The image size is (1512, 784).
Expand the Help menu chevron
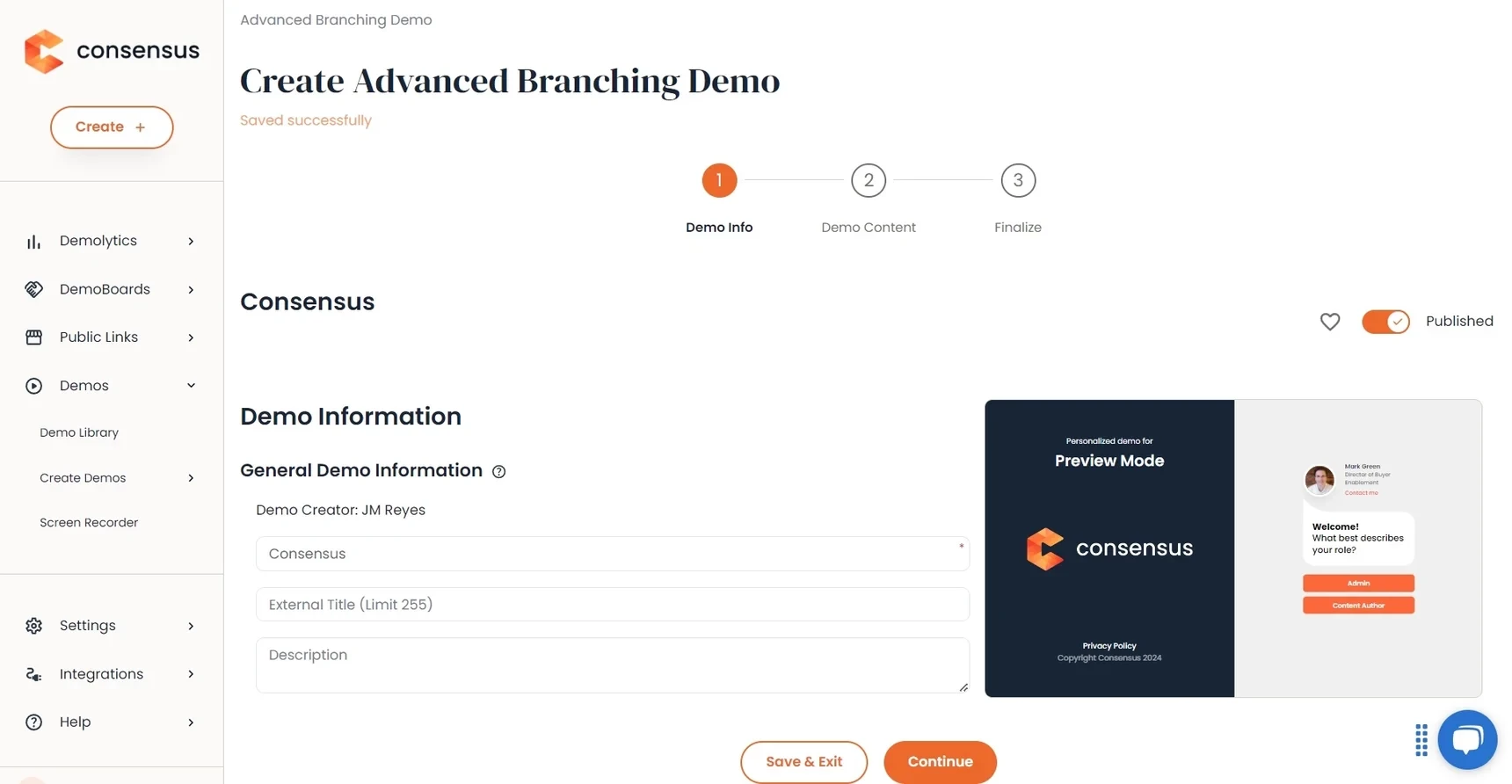coord(191,722)
